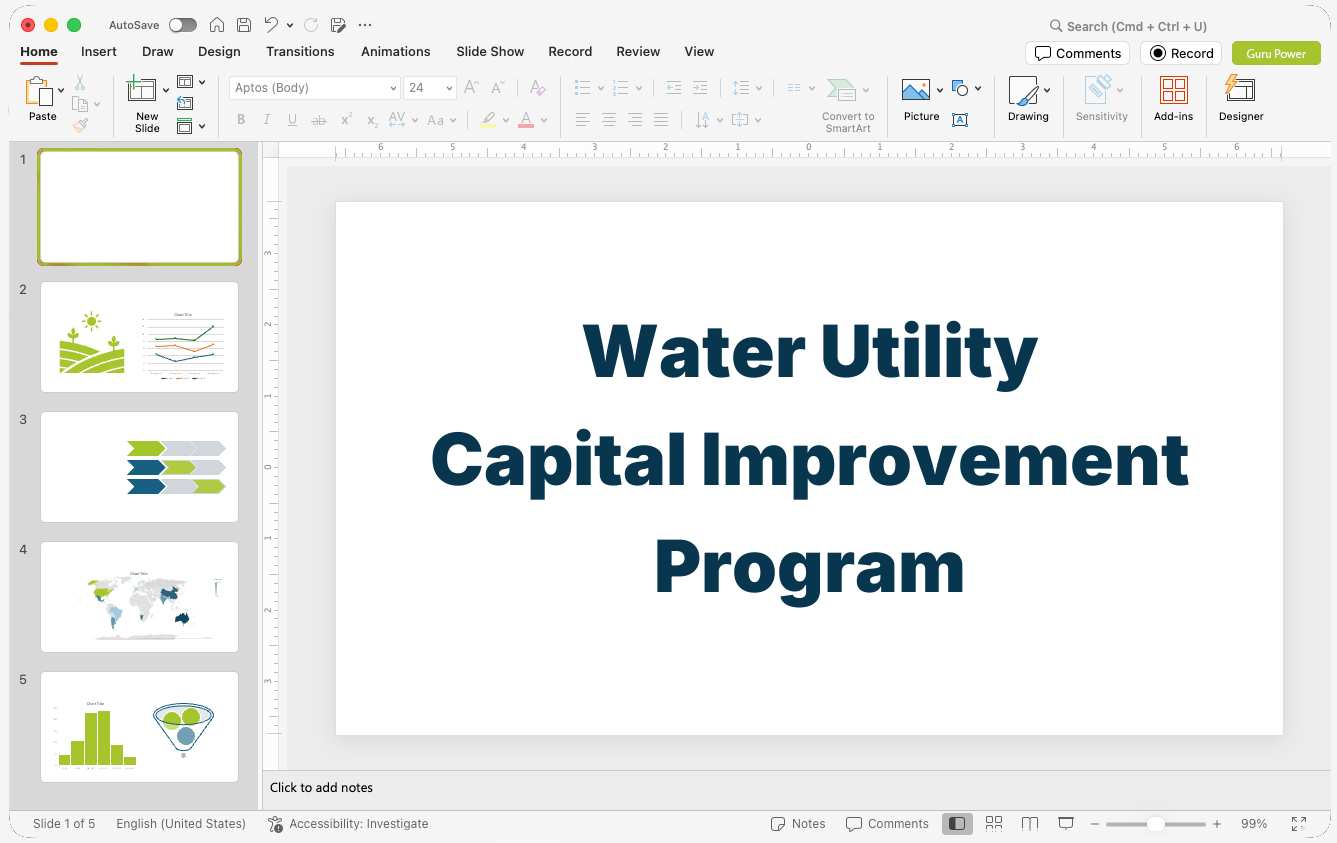Click the text highlight color swatch

pyautogui.click(x=488, y=120)
